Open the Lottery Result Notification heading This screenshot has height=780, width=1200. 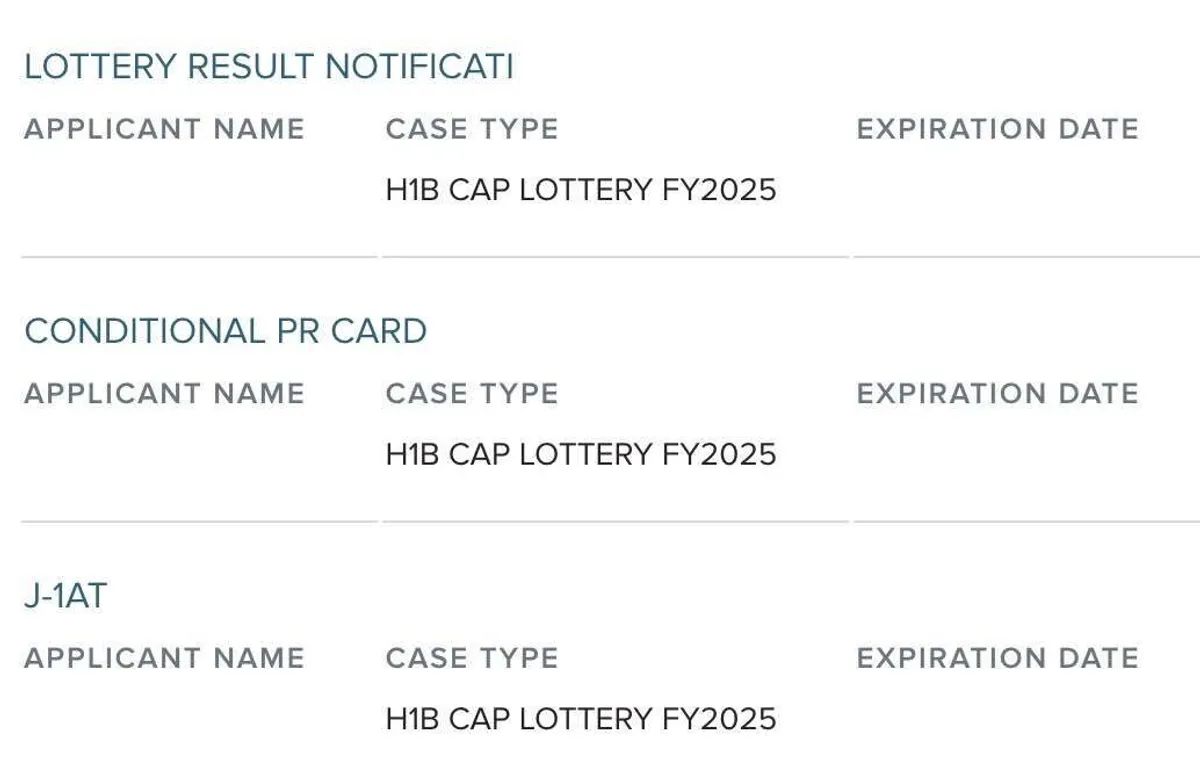click(268, 67)
